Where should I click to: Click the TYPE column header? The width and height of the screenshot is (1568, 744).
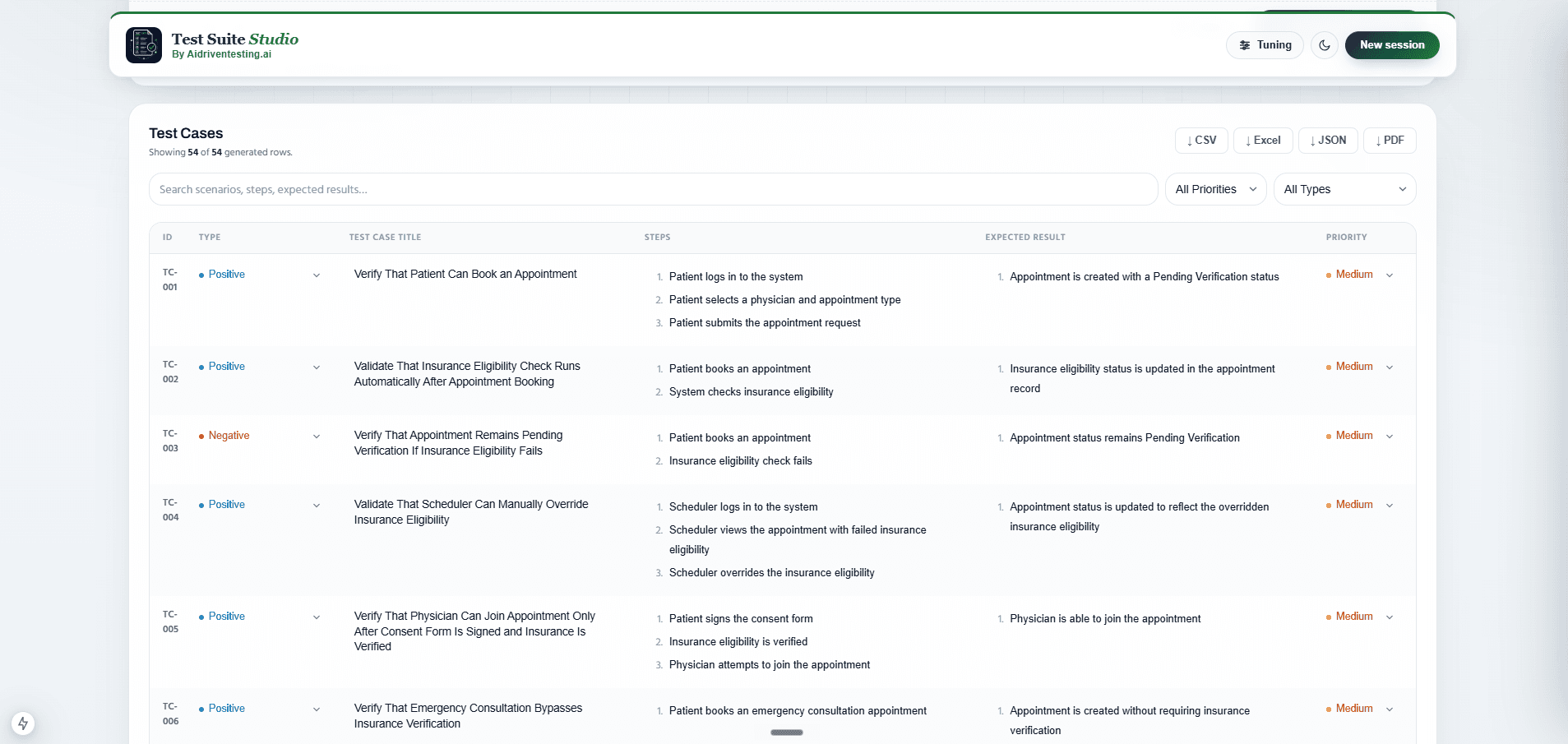(x=209, y=238)
